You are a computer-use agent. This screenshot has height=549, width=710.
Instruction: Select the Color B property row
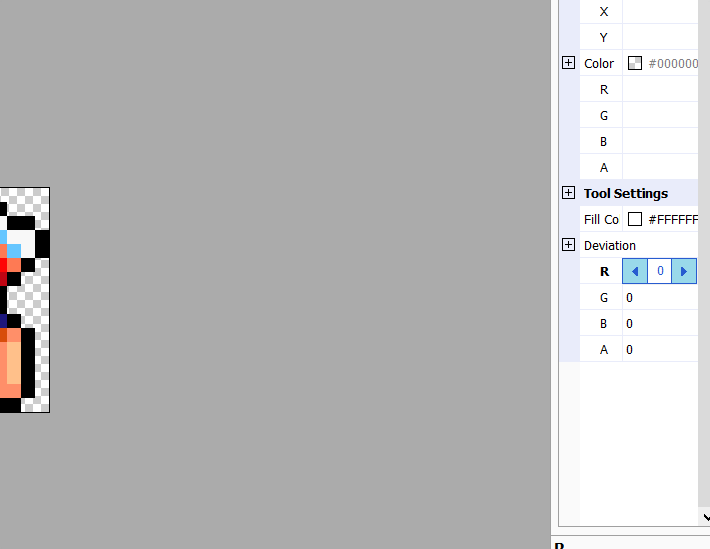click(x=639, y=141)
